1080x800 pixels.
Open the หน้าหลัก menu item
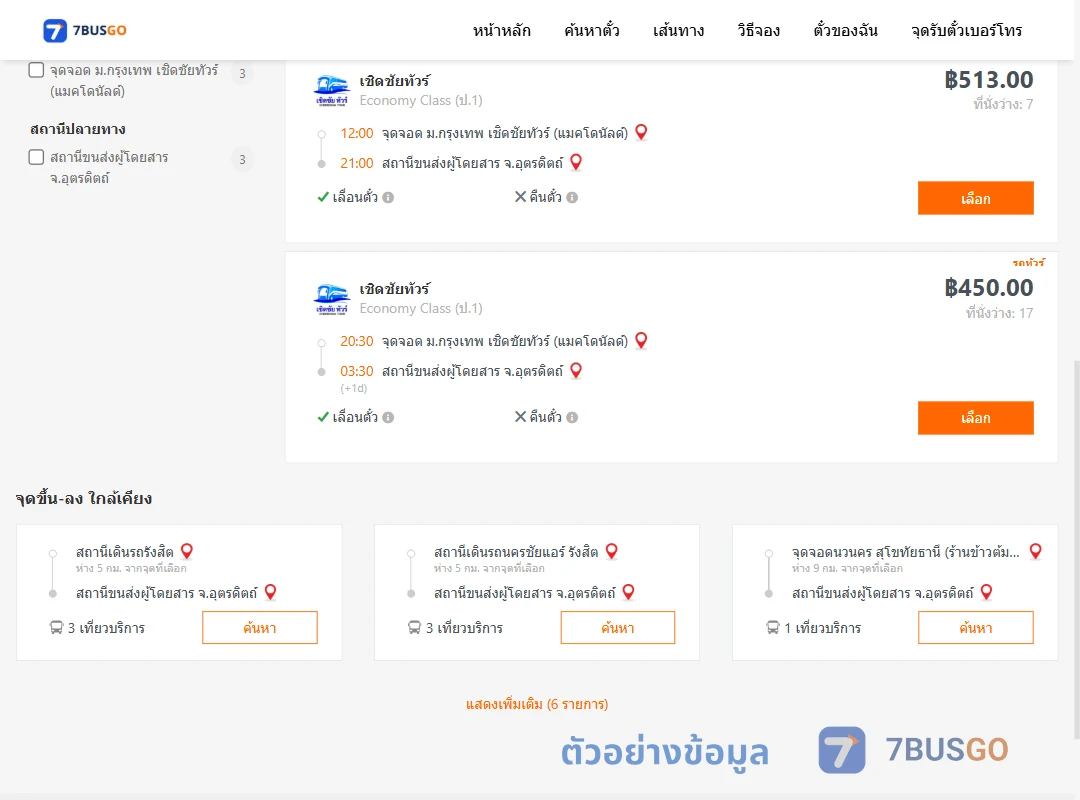501,30
